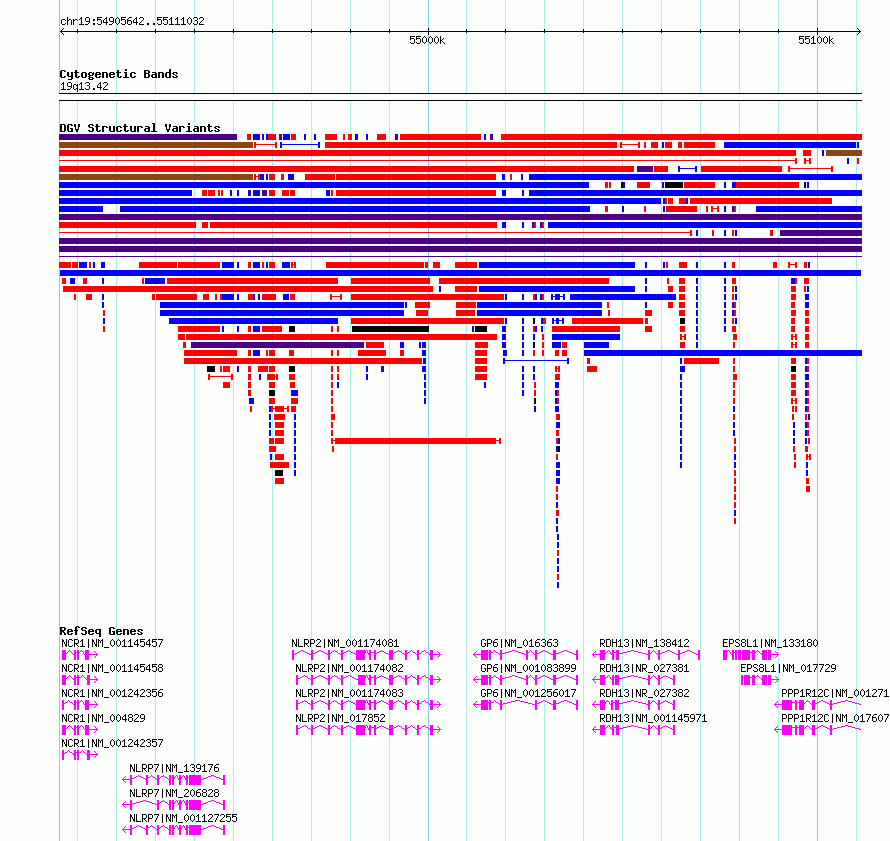Screen dimensions: 890x841
Task: Click the long black structural variant bar
Action: coord(391,329)
